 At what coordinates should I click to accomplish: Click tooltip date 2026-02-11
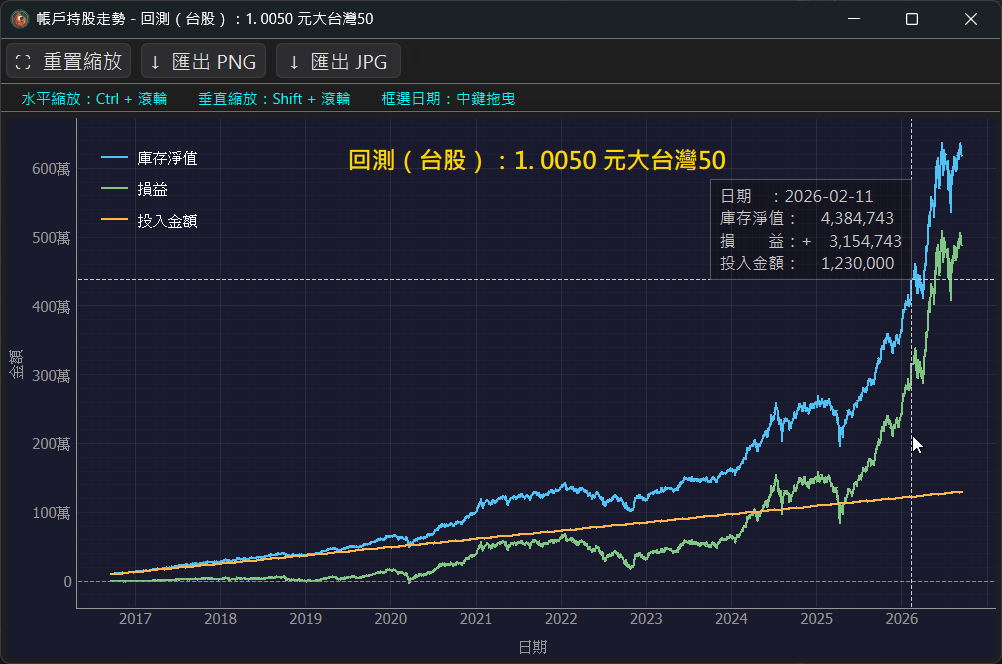pyautogui.click(x=829, y=196)
